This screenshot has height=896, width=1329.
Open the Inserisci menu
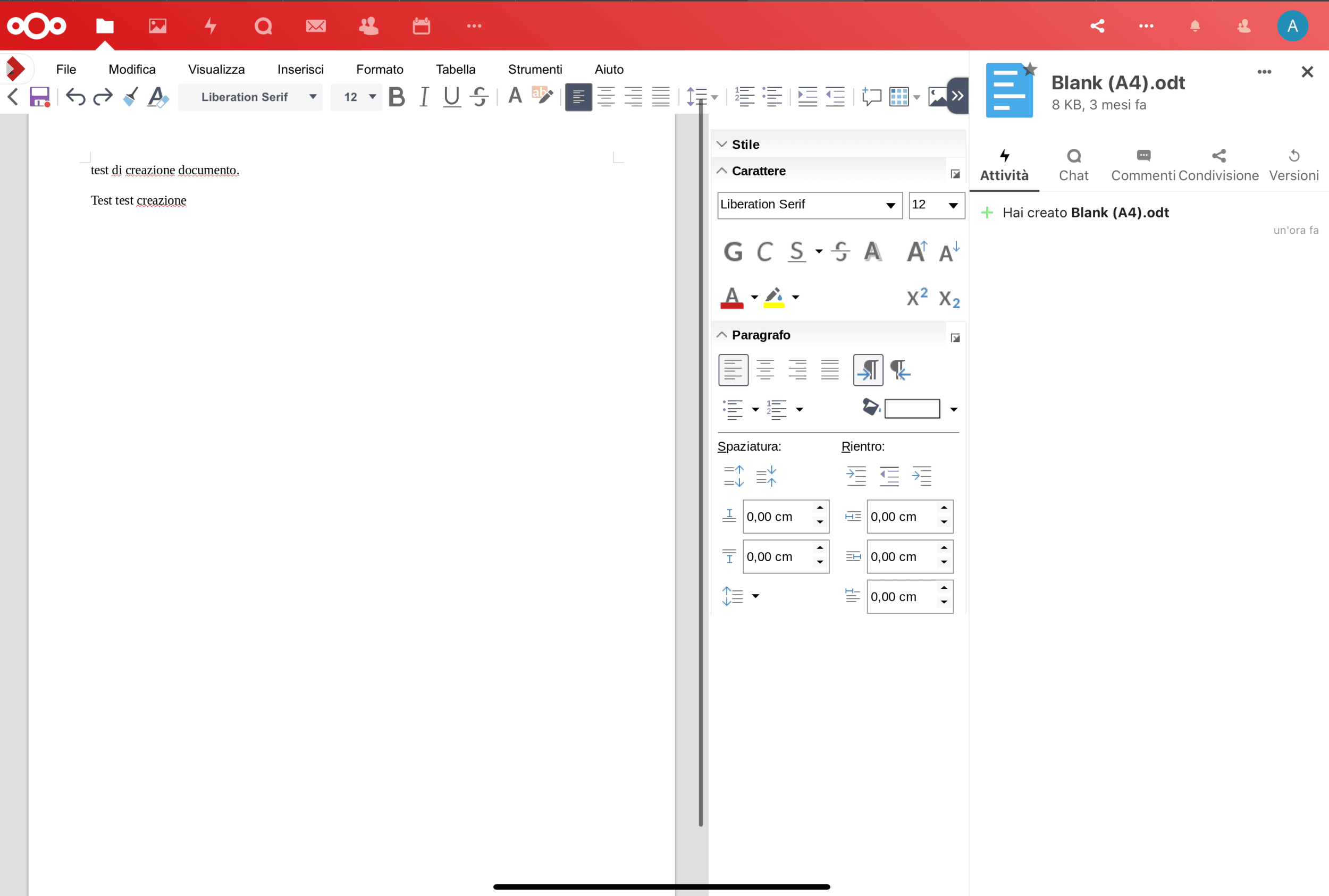301,69
